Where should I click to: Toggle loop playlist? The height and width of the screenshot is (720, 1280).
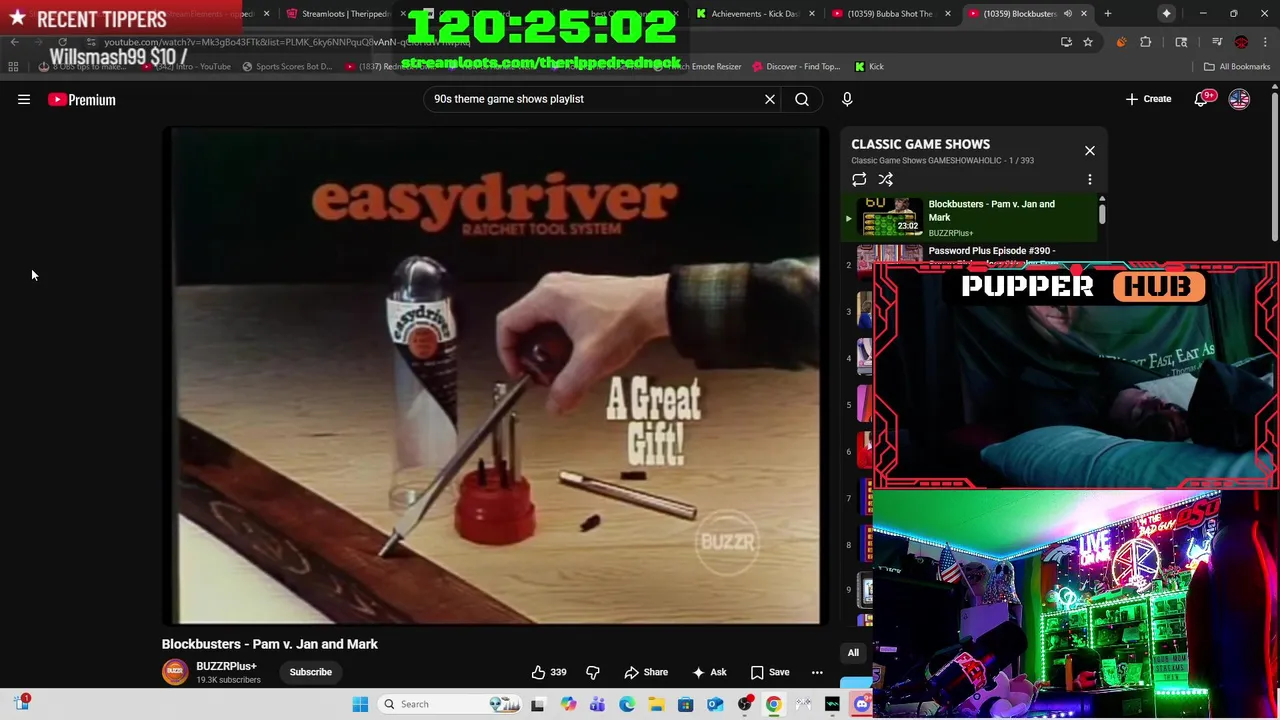pos(859,180)
